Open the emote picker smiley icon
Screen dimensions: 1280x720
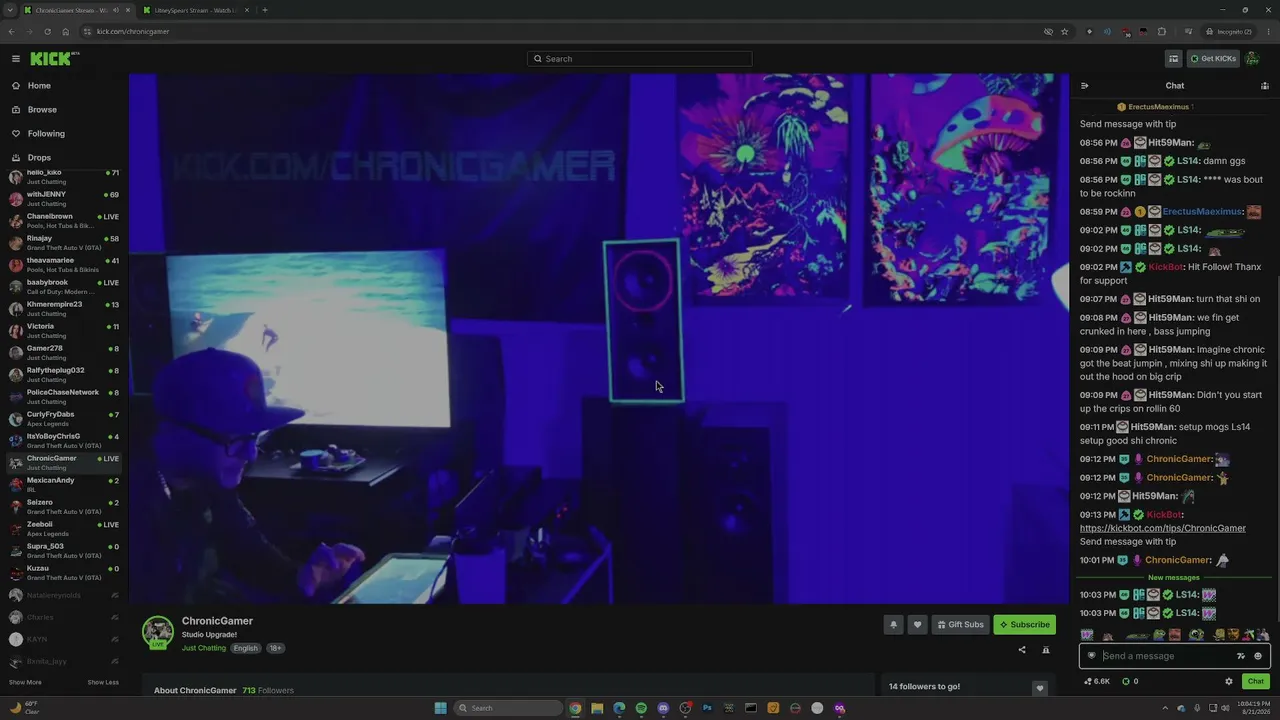[1258, 656]
